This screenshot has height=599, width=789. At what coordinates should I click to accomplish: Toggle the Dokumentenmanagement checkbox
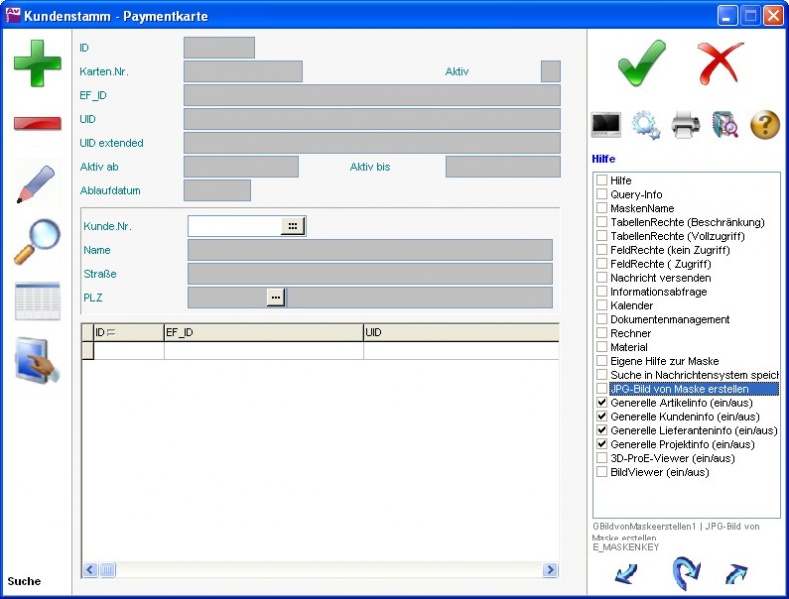[x=602, y=320]
